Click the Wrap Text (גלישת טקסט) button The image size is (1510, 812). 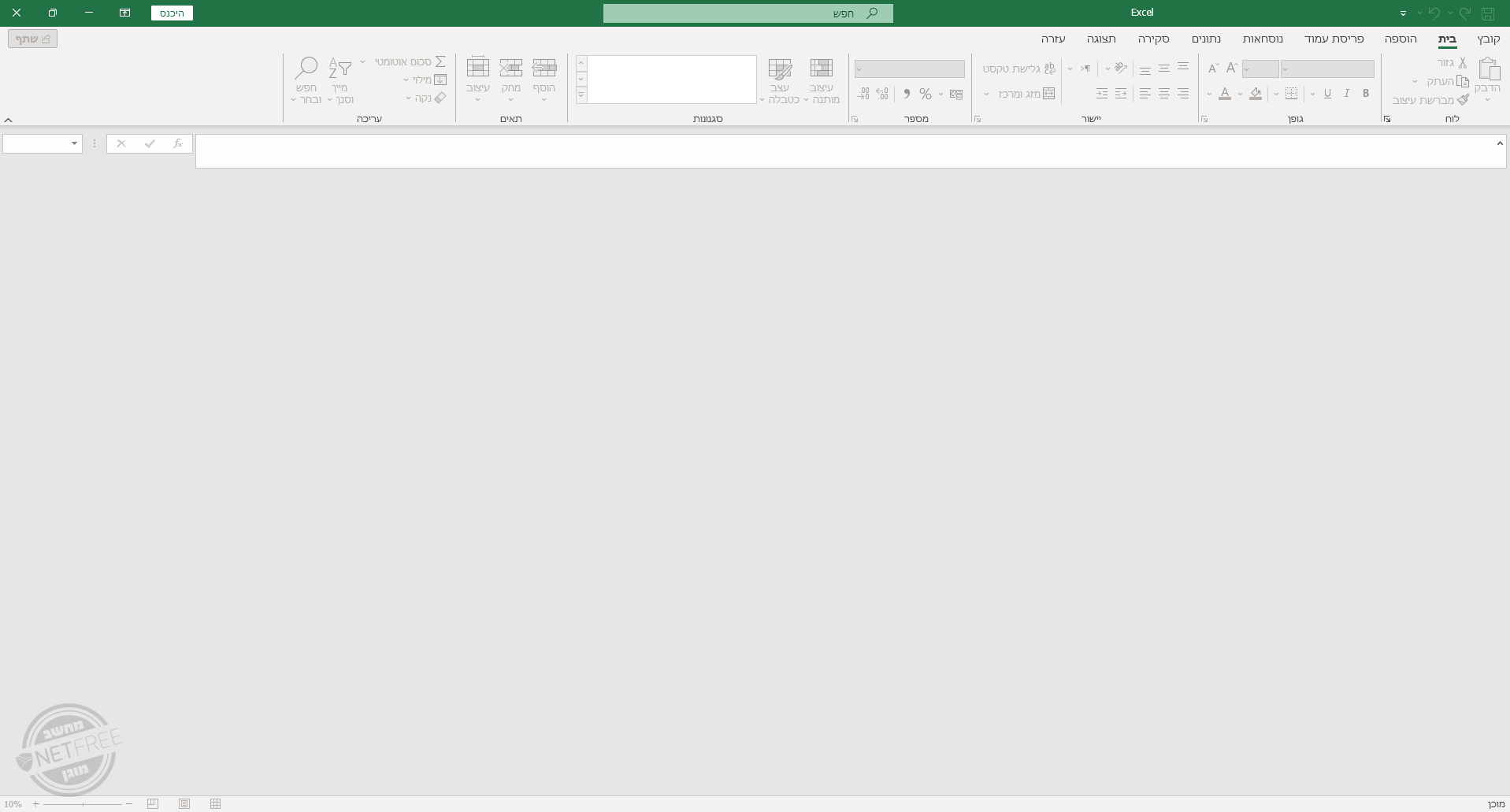tap(1019, 69)
